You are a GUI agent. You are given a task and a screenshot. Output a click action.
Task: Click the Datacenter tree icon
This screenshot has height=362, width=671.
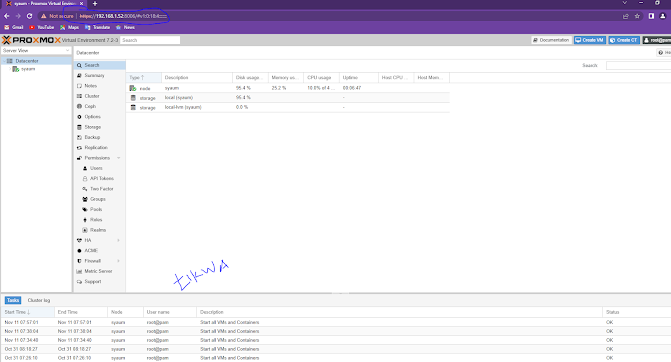[9, 61]
